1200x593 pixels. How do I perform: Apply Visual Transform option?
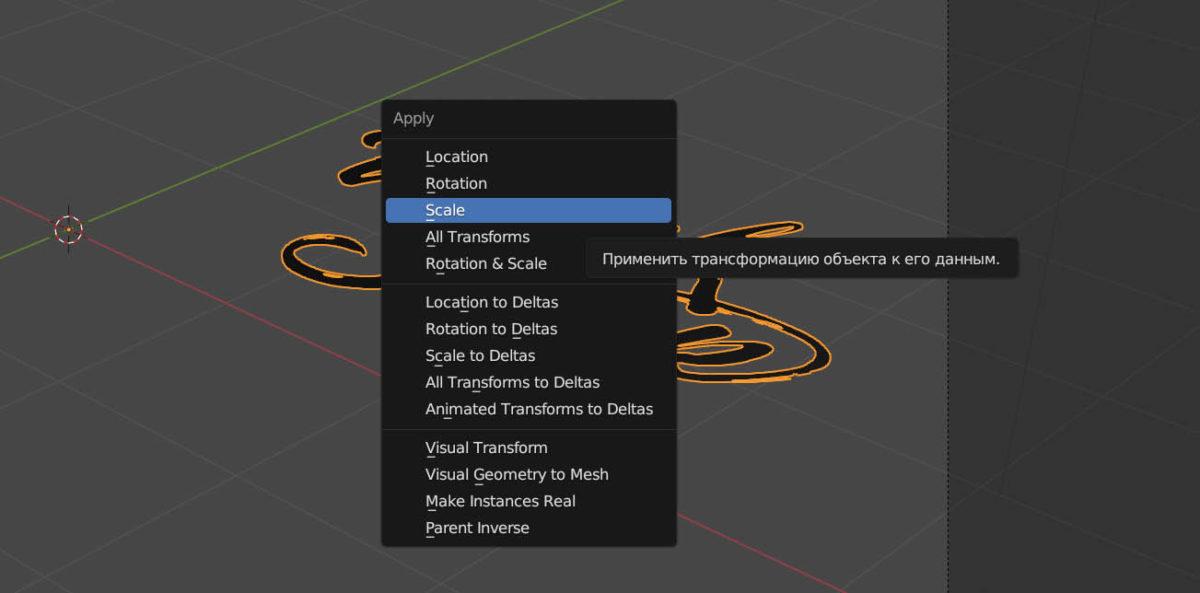[x=528, y=448]
